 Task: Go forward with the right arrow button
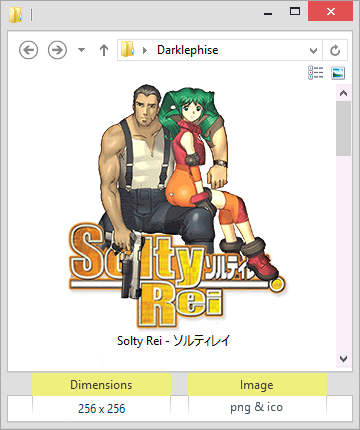pyautogui.click(x=57, y=50)
